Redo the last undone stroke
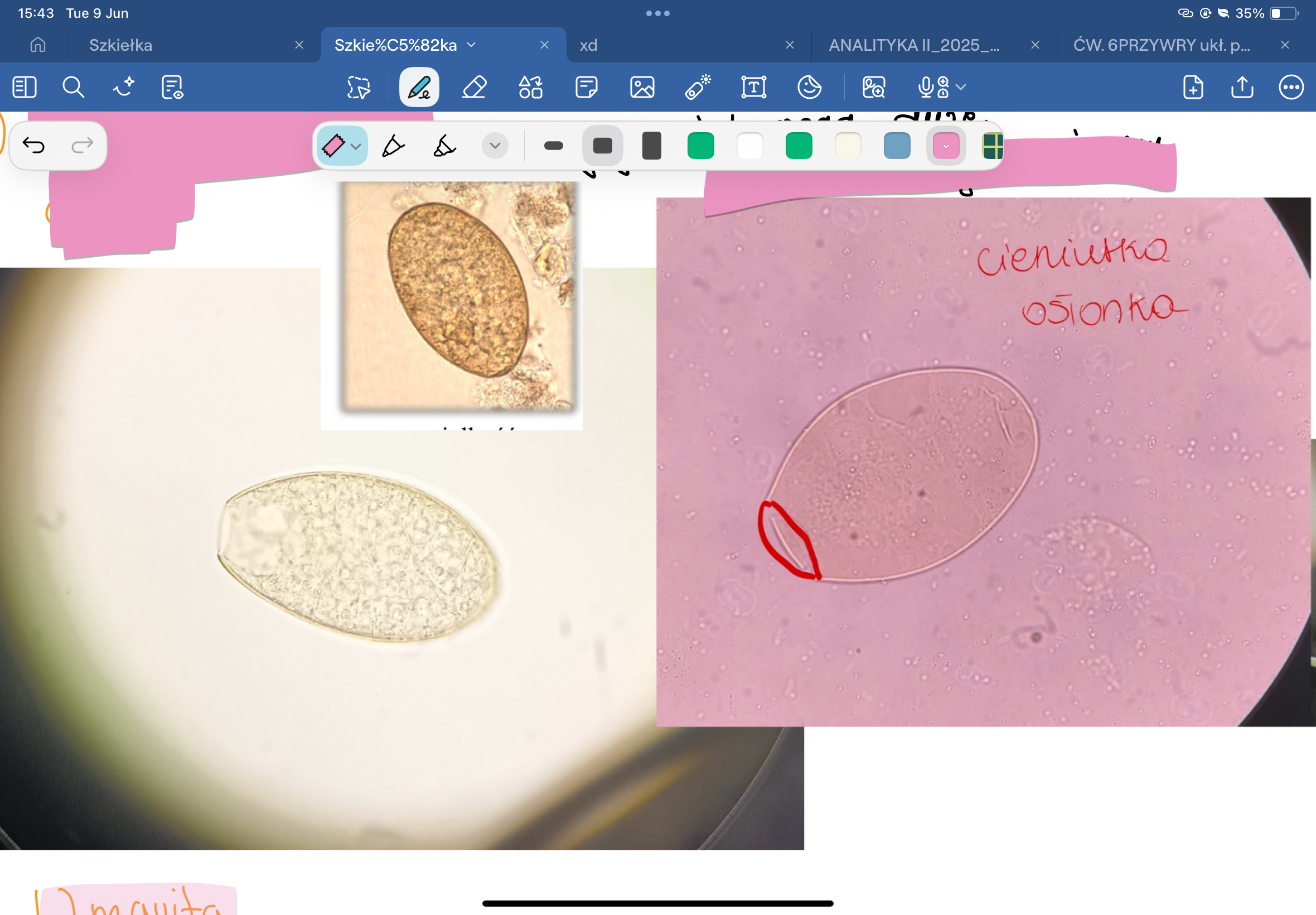 [x=82, y=146]
